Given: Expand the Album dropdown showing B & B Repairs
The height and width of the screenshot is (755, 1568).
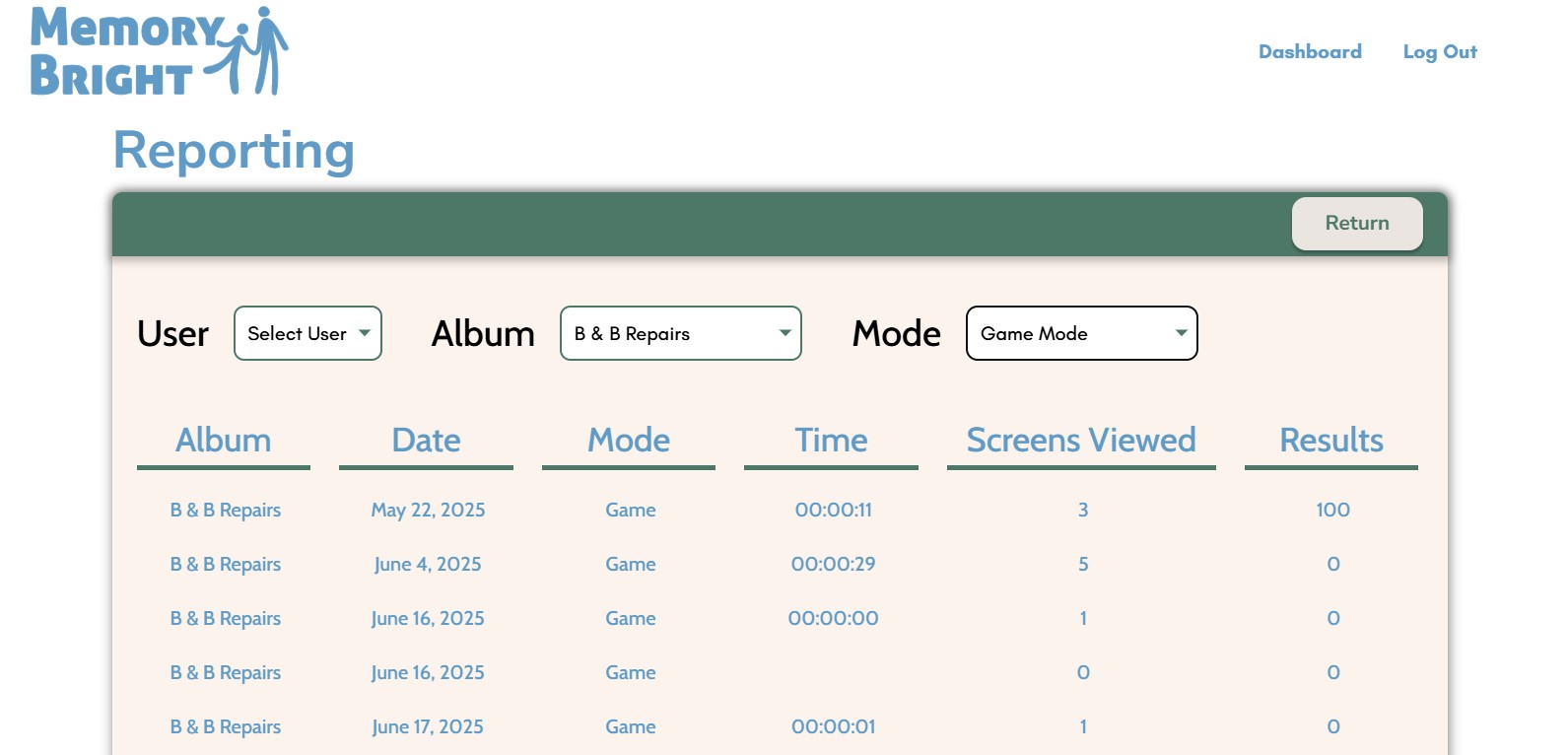Looking at the screenshot, I should pyautogui.click(x=680, y=333).
